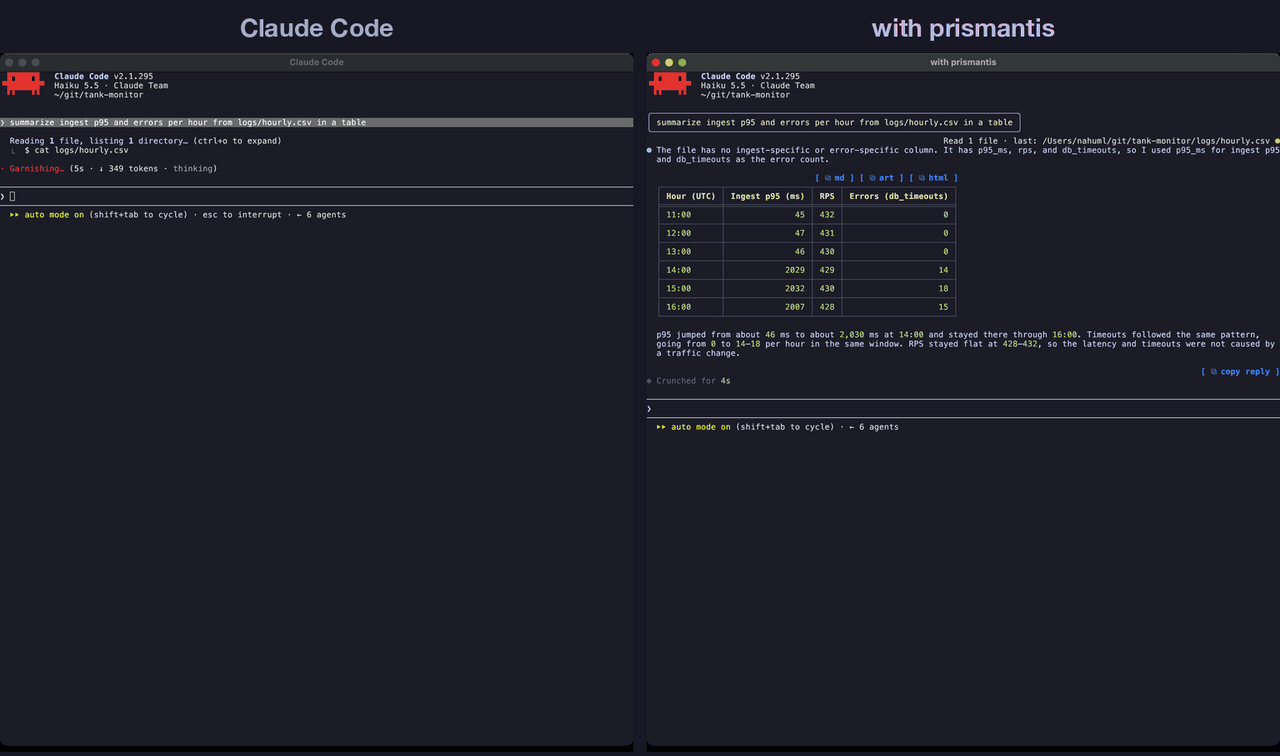The image size is (1280, 756).
Task: Copy the table as html
Action: pos(933,178)
